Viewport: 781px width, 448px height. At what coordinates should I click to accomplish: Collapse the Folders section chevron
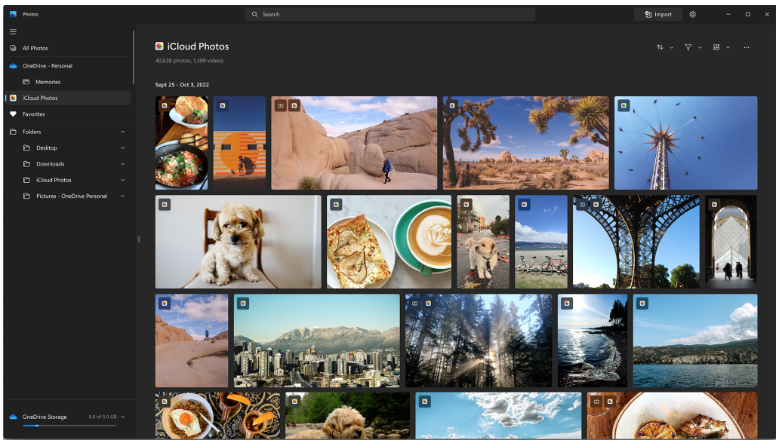(x=123, y=131)
